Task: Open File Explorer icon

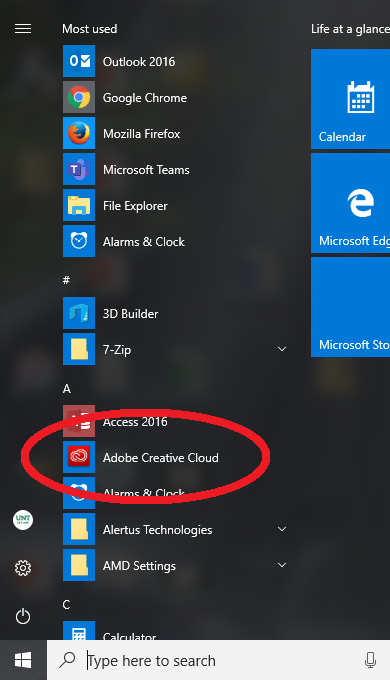Action: click(x=79, y=206)
